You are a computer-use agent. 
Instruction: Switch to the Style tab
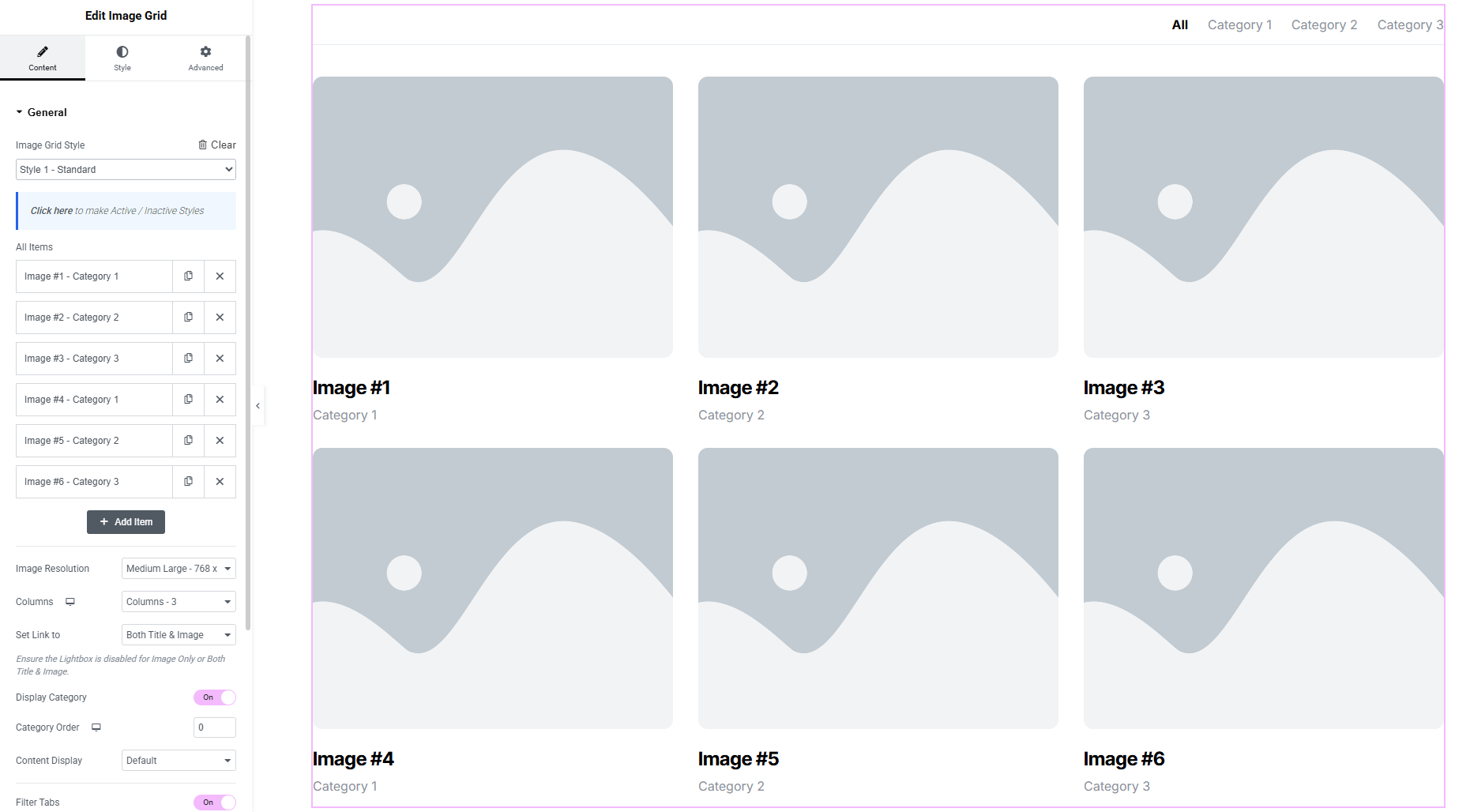pos(122,58)
